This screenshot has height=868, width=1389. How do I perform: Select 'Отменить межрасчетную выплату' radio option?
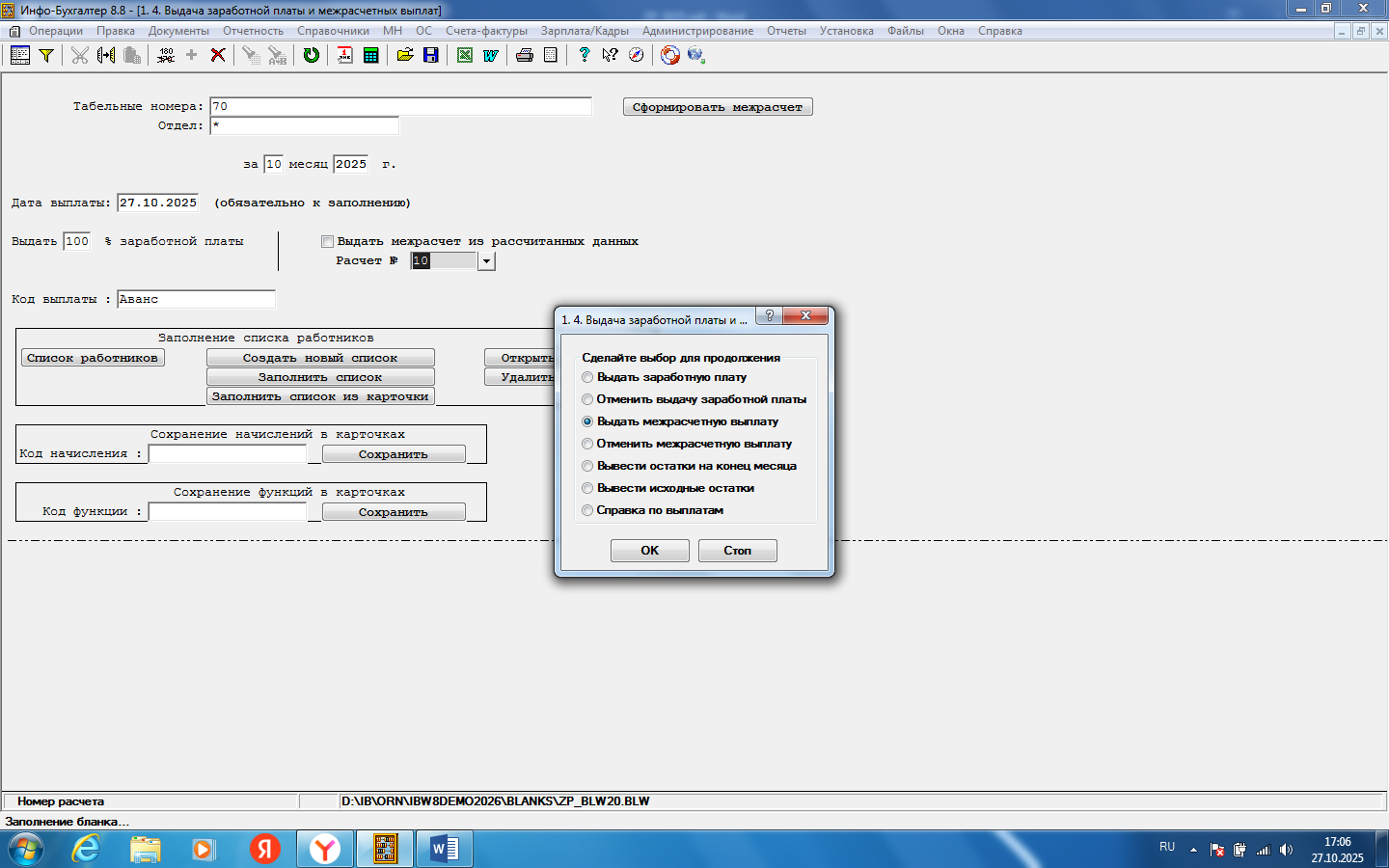[587, 444]
